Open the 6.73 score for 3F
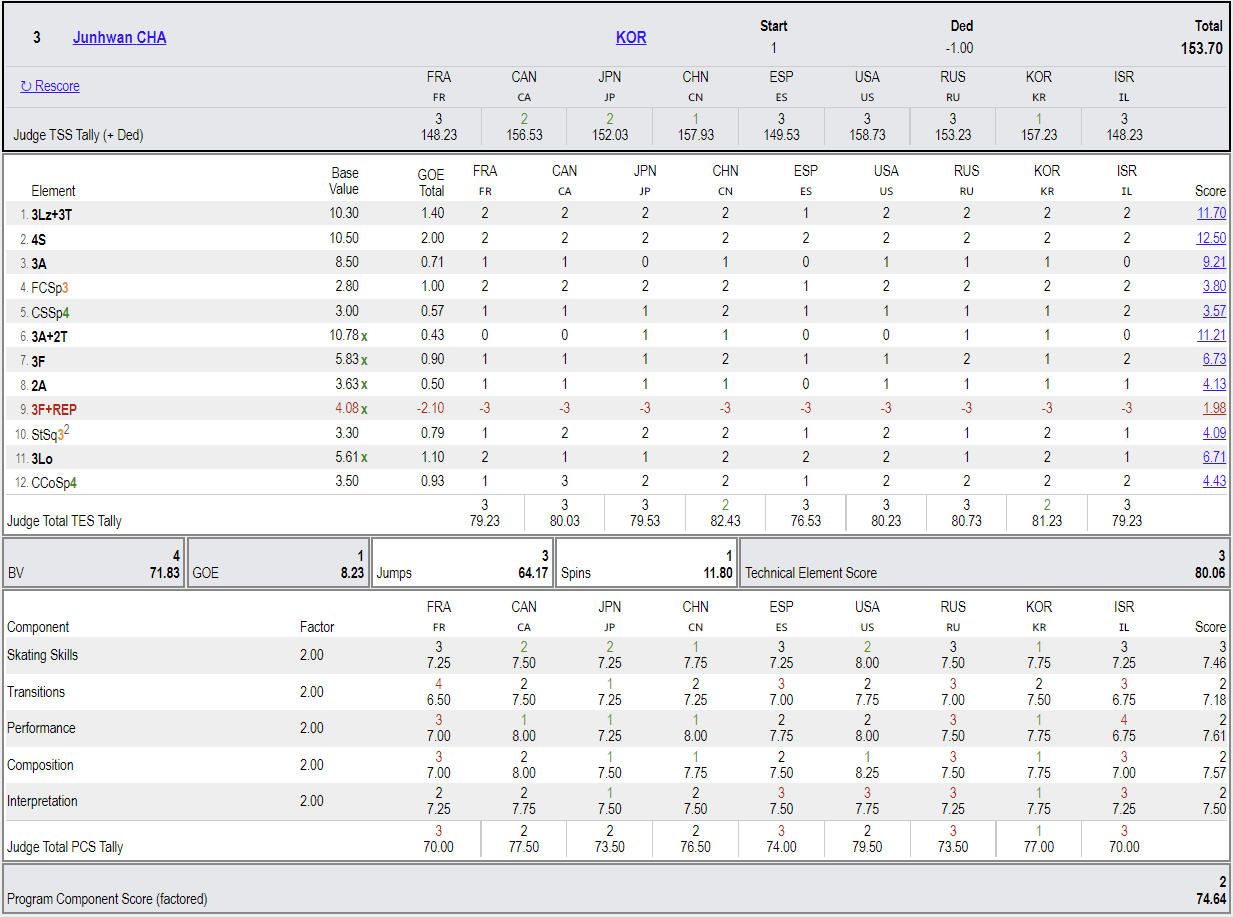Viewport: 1233px width, 917px height. pyautogui.click(x=1214, y=359)
